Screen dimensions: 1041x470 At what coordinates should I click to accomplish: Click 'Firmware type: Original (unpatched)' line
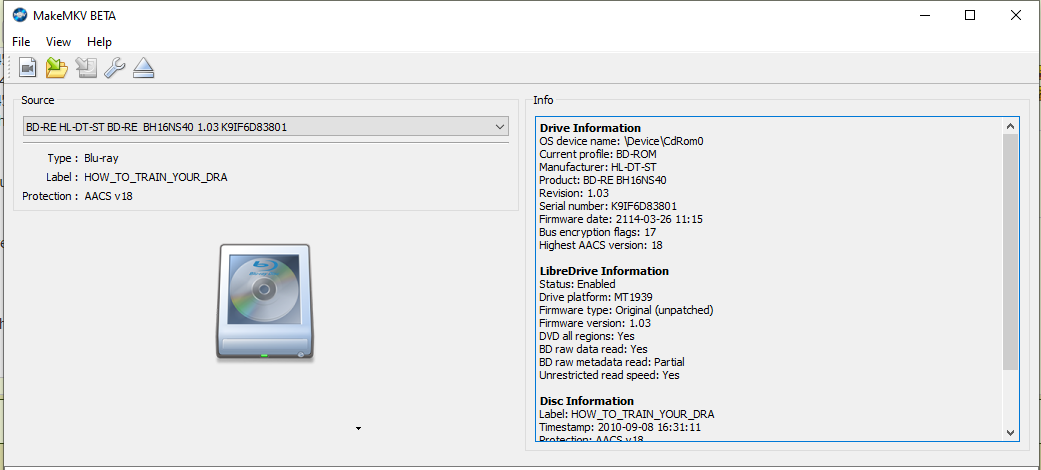point(626,310)
